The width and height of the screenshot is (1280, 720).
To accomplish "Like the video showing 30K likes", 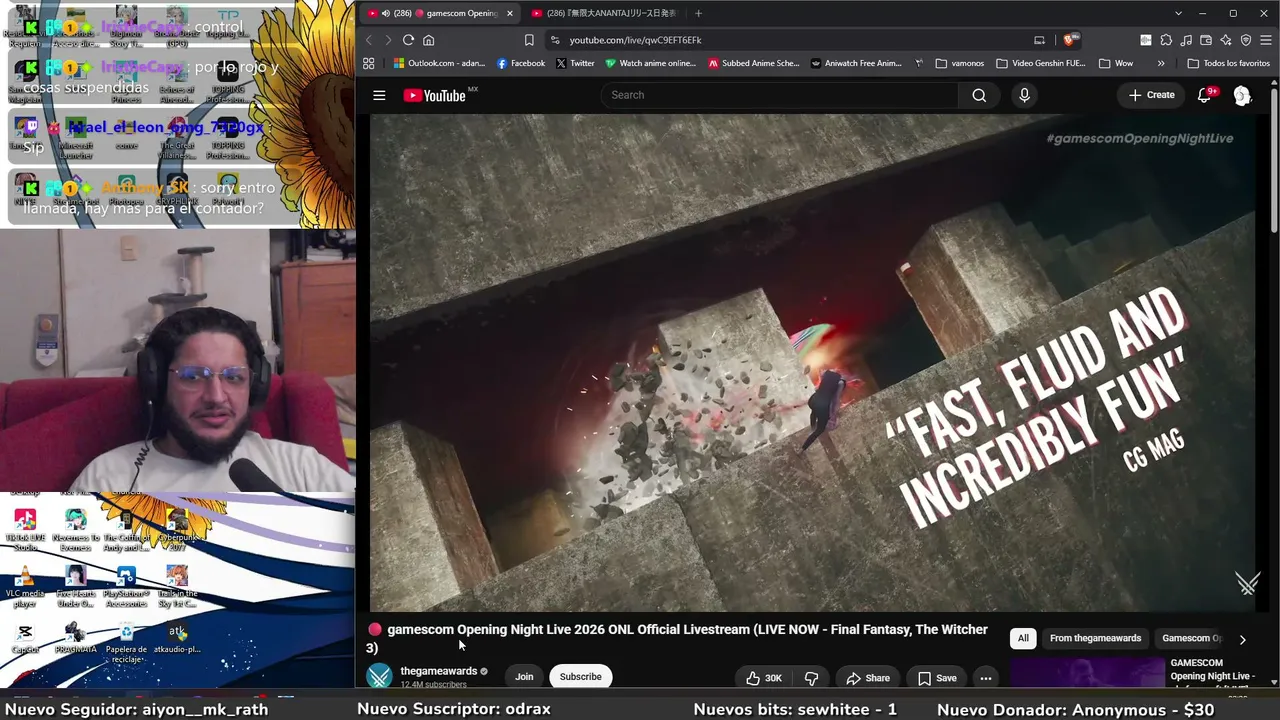I will click(x=764, y=678).
